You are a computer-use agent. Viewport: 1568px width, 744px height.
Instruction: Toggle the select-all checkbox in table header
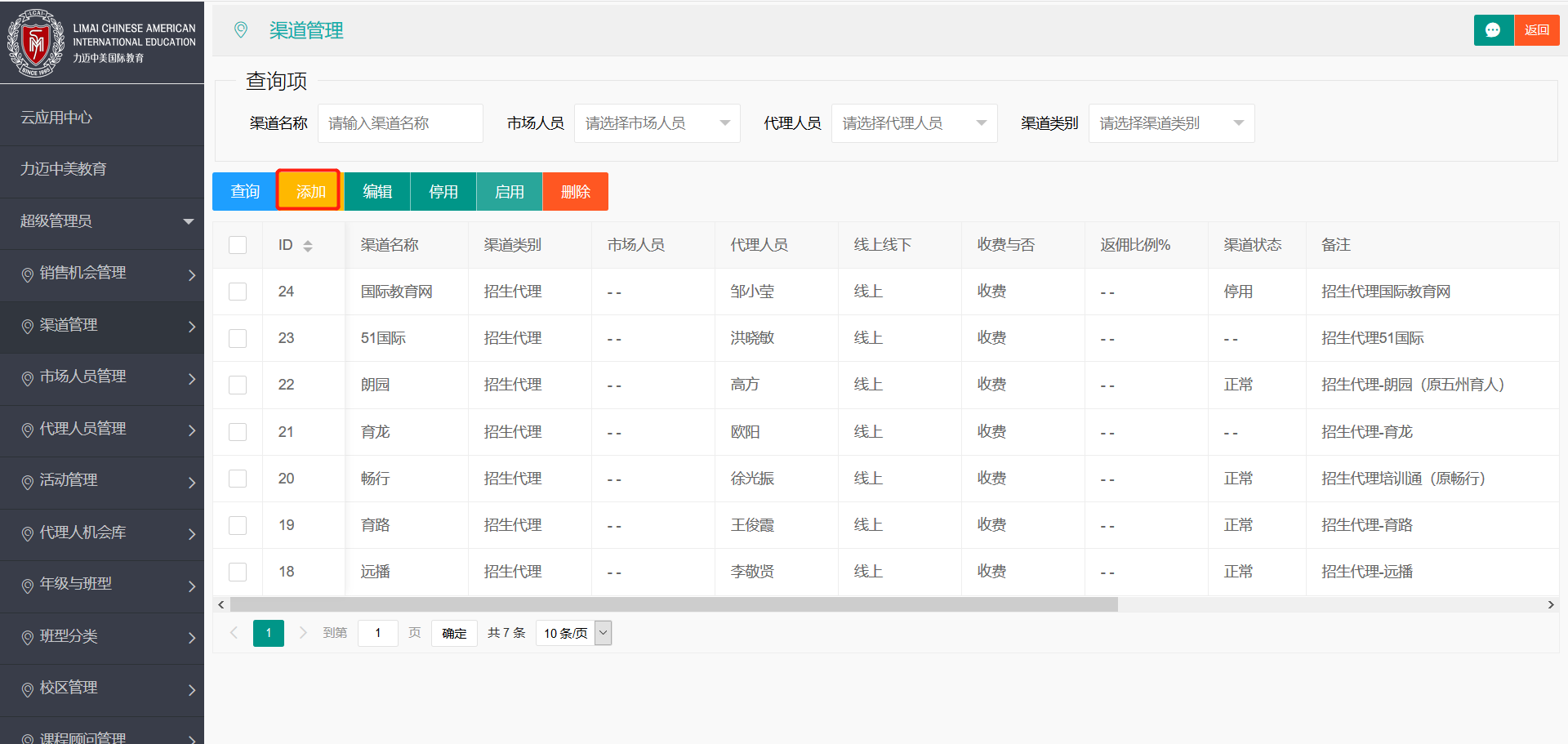(x=238, y=245)
